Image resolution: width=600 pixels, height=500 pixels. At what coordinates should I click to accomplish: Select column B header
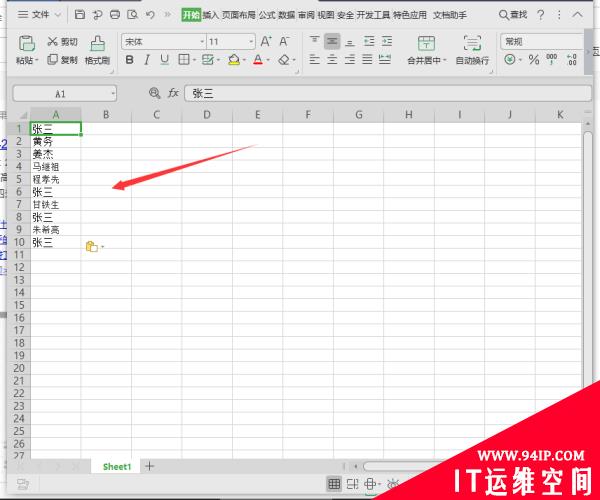(x=106, y=115)
